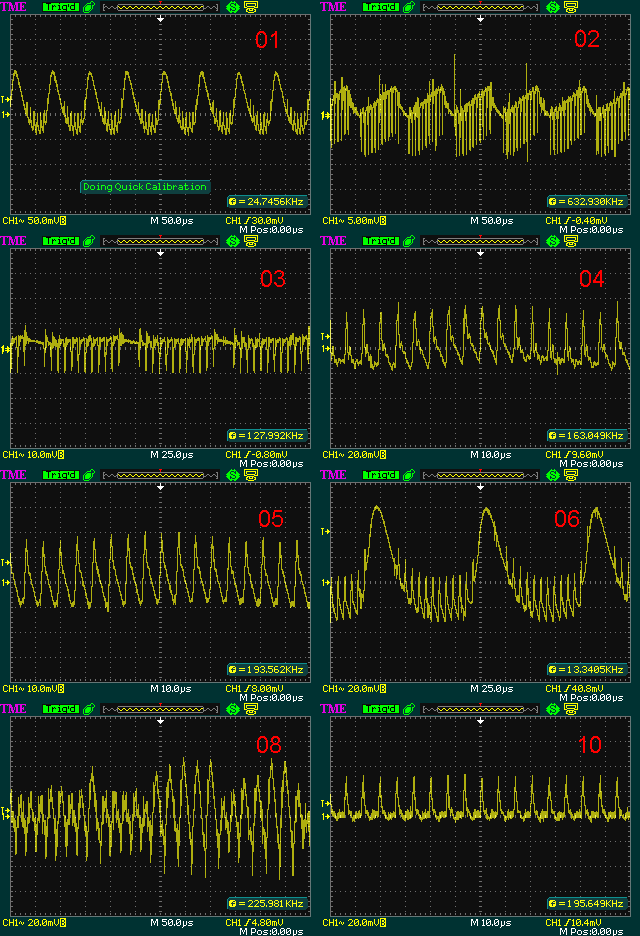Select the 632.930KHz frequency readout
Screen dimensions: 640x936
coord(587,202)
